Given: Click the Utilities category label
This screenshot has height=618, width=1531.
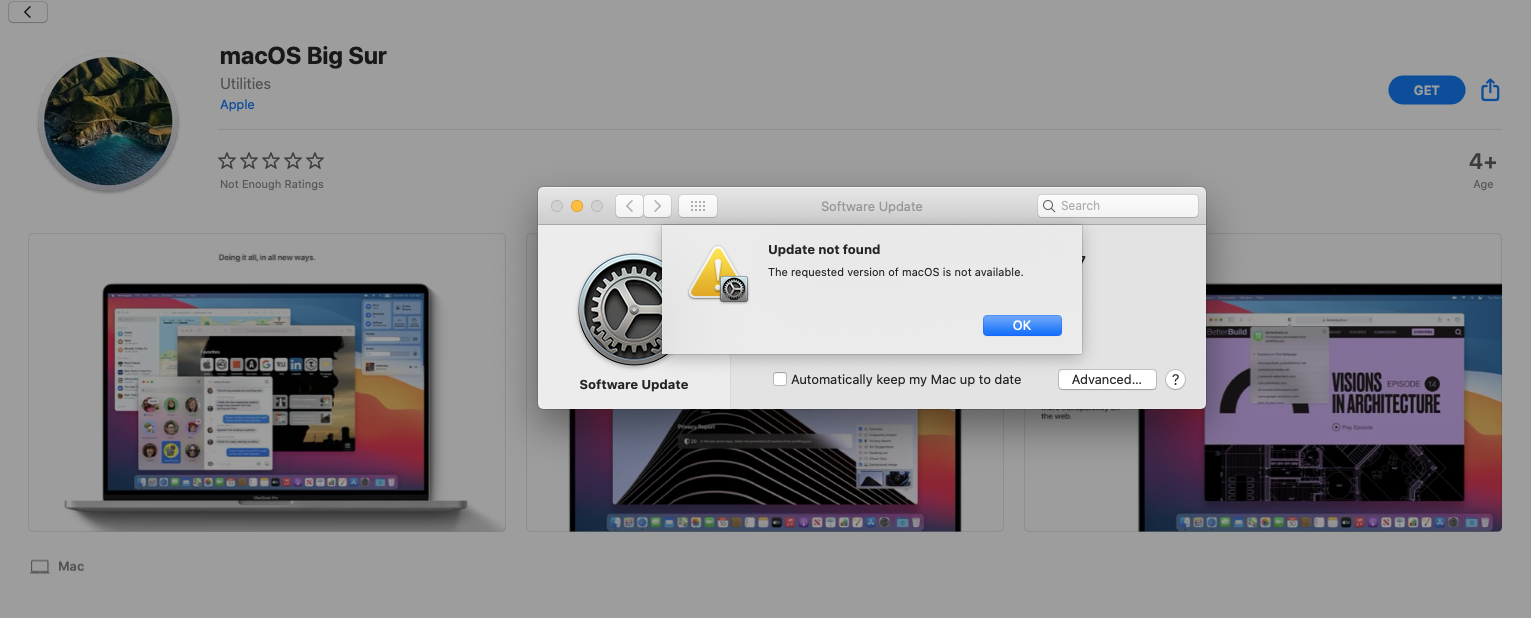Looking at the screenshot, I should click(245, 84).
